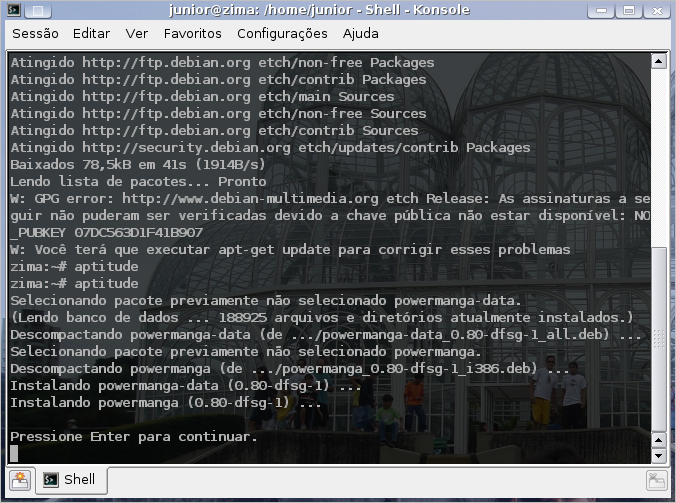Click the 'Pressione Enter para continuar.' line
Viewport: 676px width, 503px height.
(134, 437)
